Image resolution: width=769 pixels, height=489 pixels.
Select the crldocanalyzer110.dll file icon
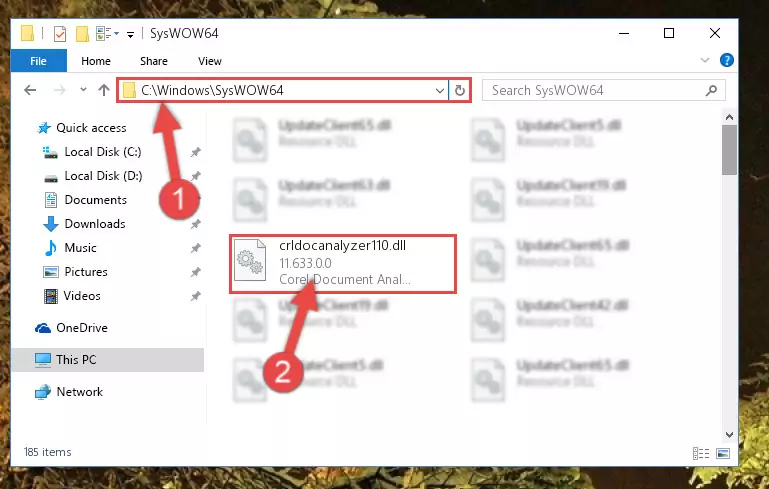[250, 260]
